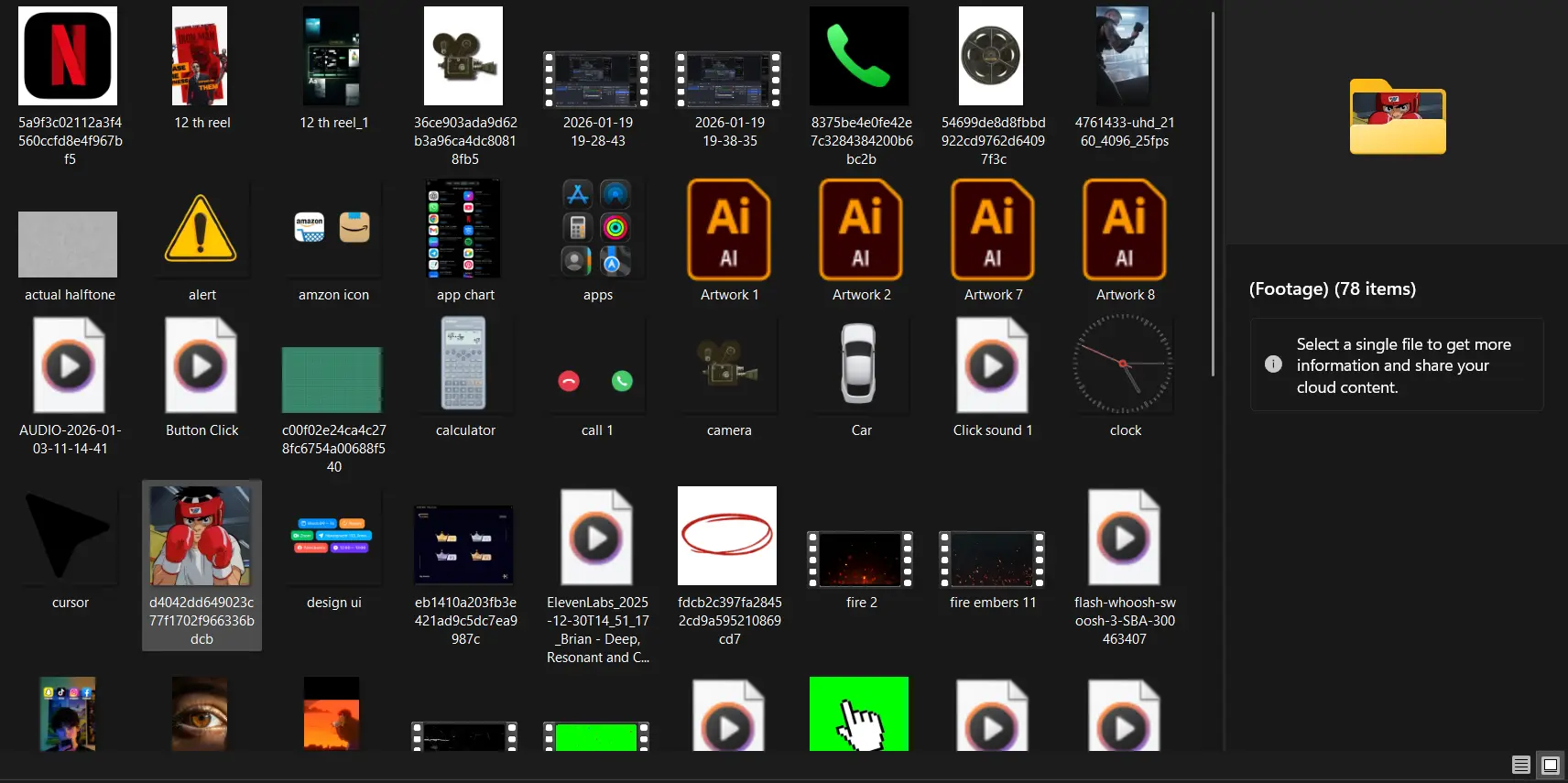Viewport: 1568px width, 783px height.
Task: Select the Artwork 8 Illustrator file
Action: (1125, 230)
